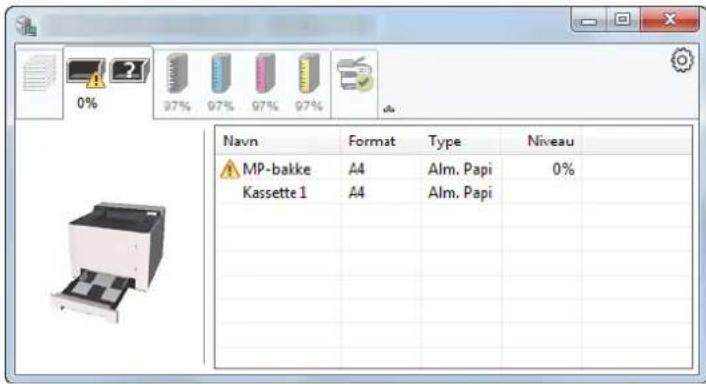Click the status monitor title bar icon

tap(27, 25)
